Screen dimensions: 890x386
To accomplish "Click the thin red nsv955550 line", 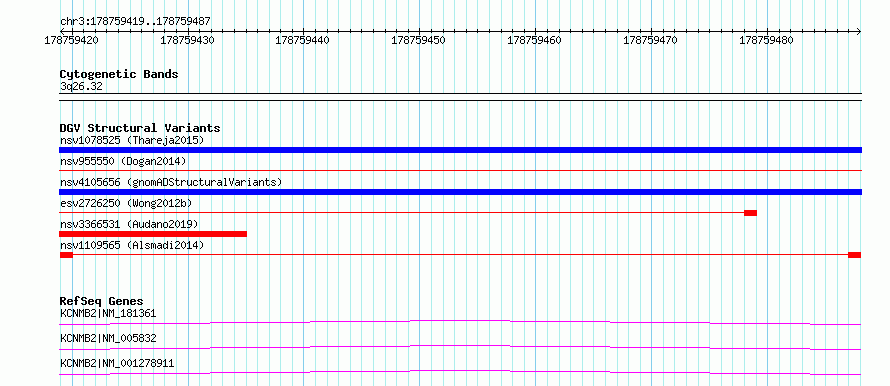I will click(x=460, y=170).
